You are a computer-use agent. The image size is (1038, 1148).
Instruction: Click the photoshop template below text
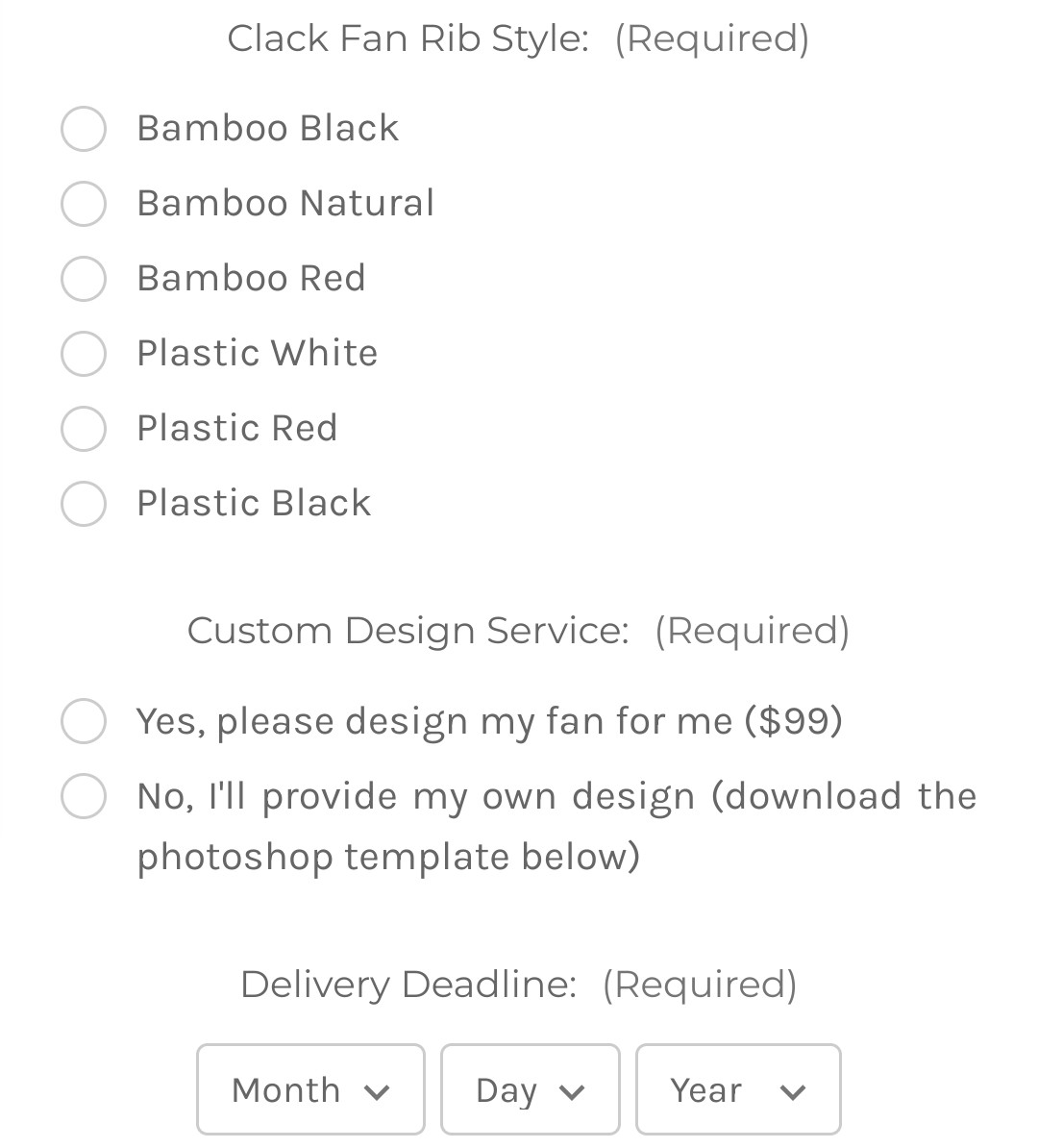[x=388, y=858]
